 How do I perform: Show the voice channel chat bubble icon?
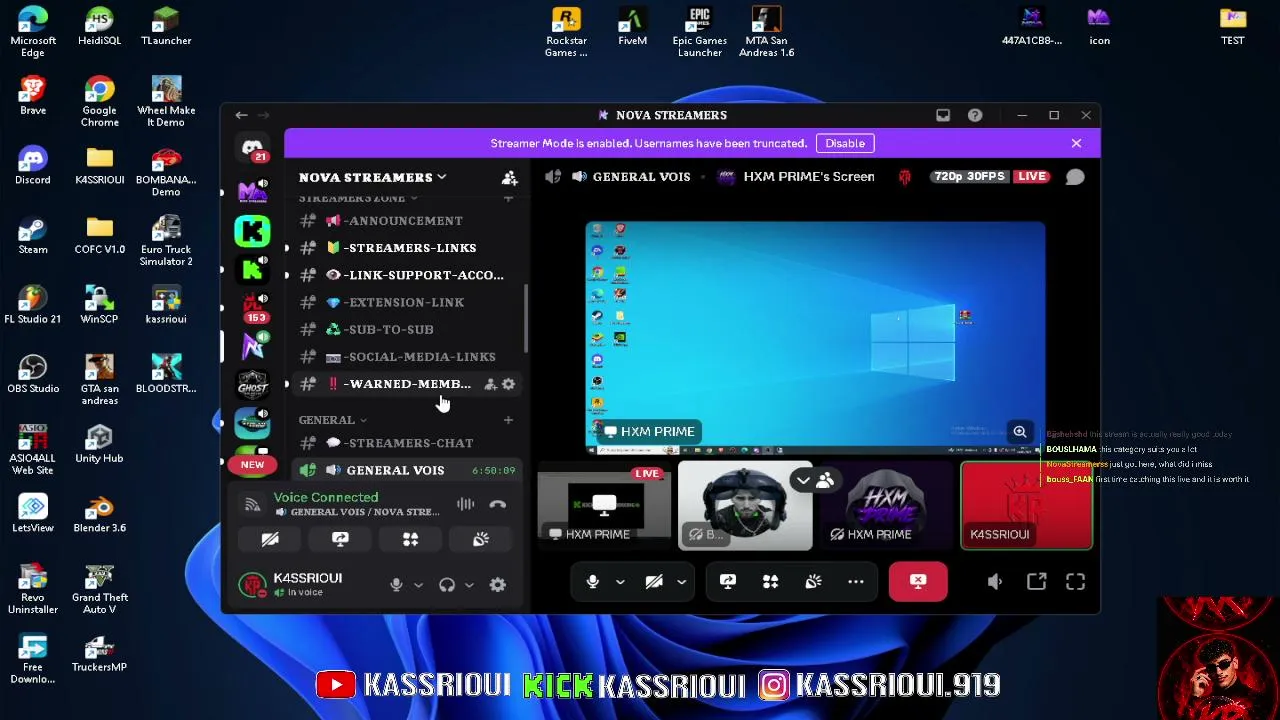point(1075,177)
